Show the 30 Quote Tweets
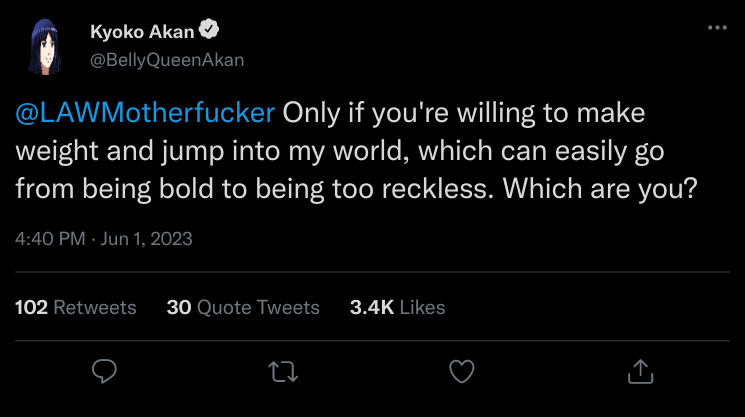 [243, 307]
